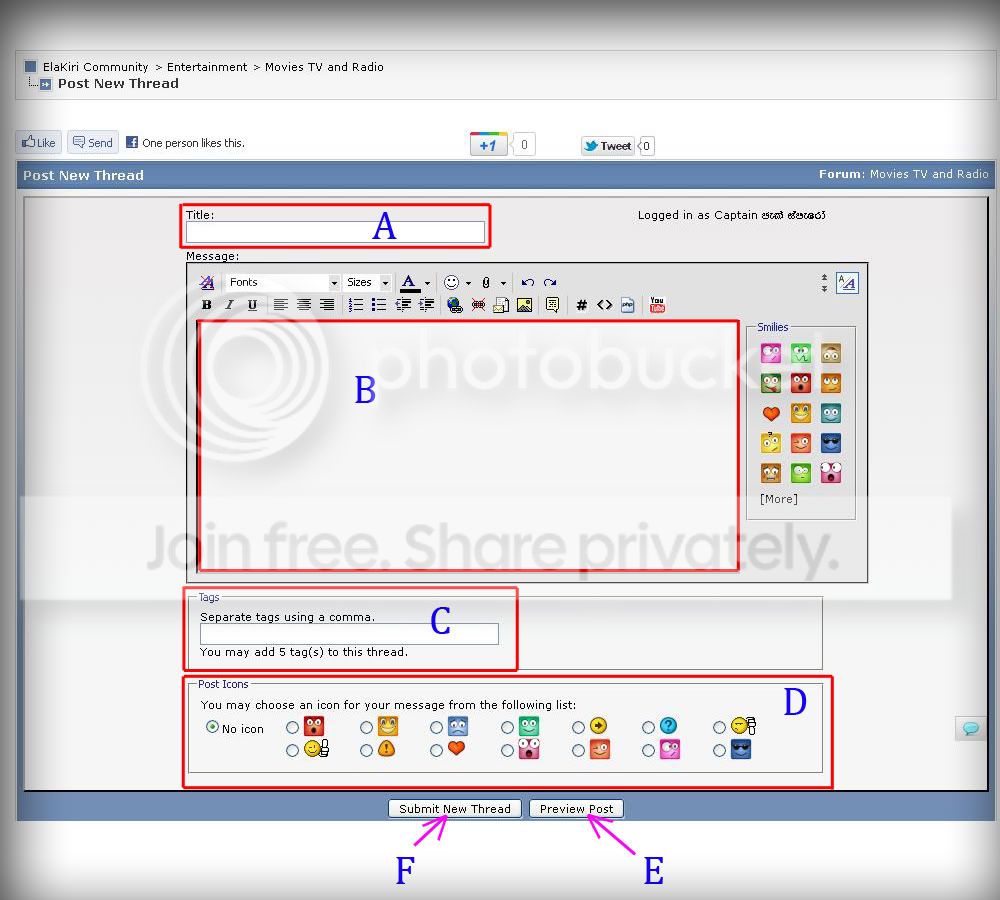Click the smiley face toolbar icon
Screen dimensions: 1000x900
452,282
